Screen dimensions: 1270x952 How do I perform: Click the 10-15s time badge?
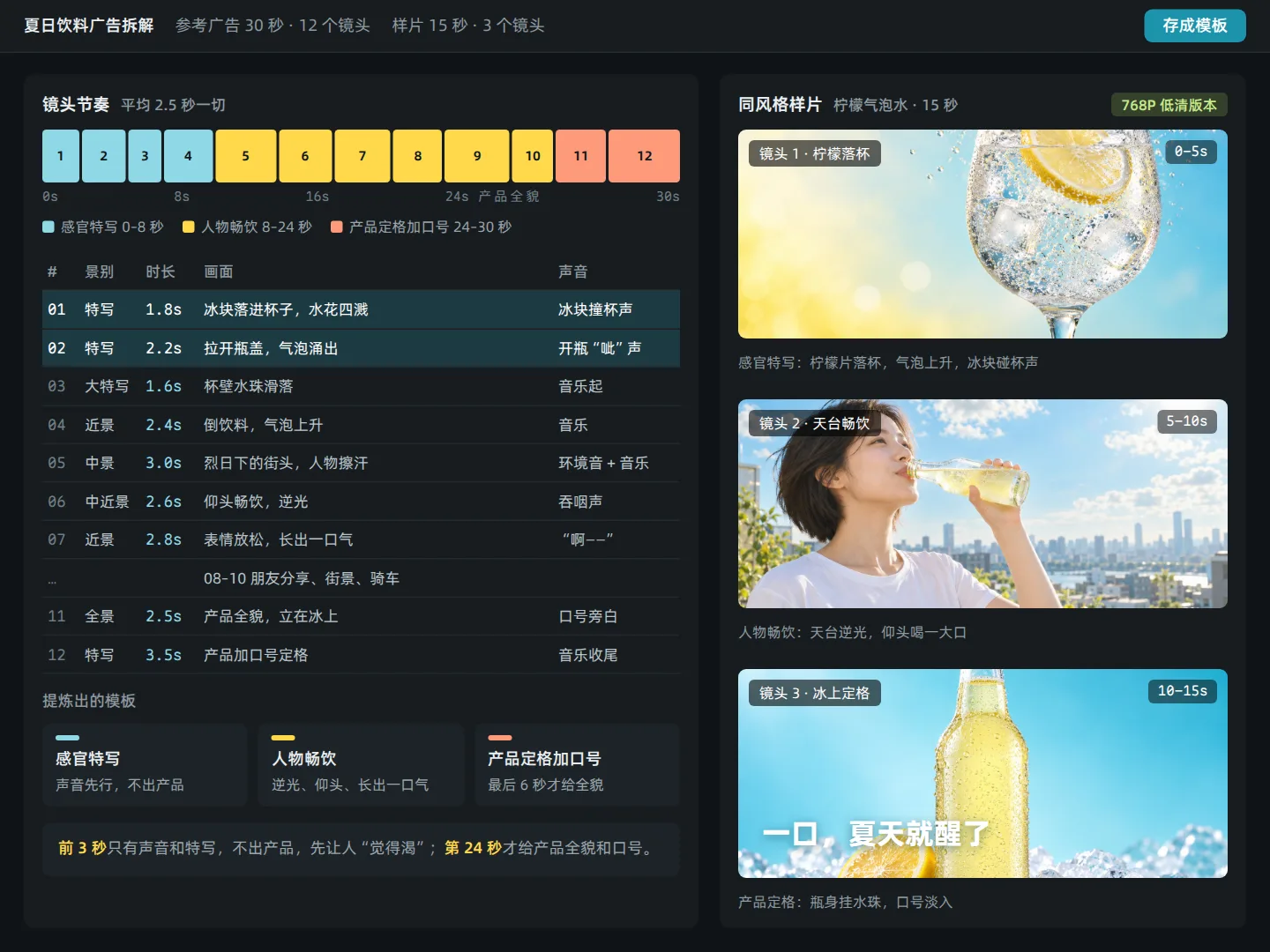(x=1183, y=691)
